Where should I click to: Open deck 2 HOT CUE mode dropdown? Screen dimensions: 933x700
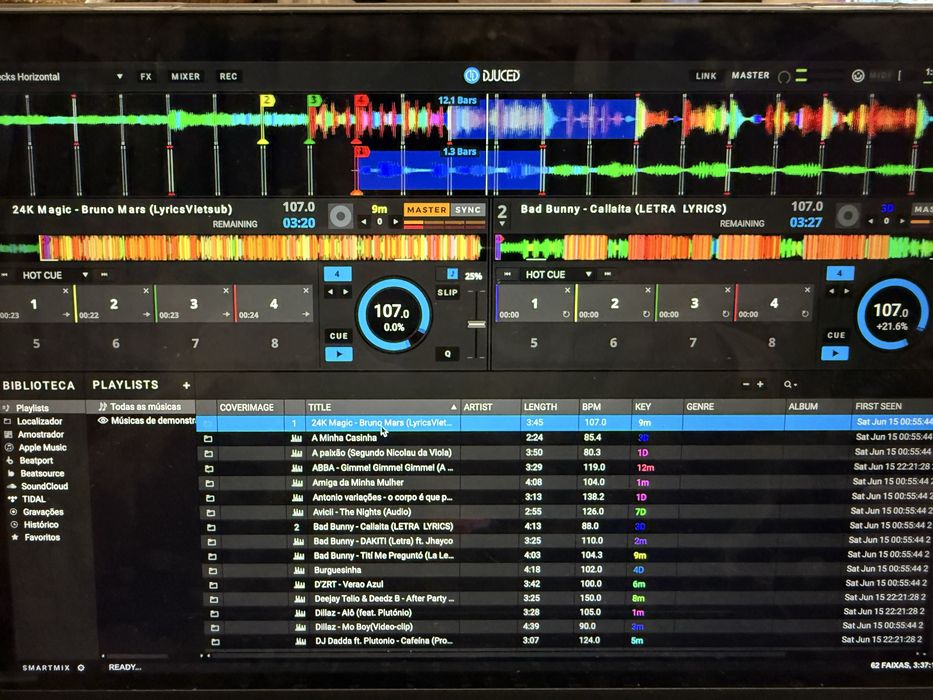[588, 274]
